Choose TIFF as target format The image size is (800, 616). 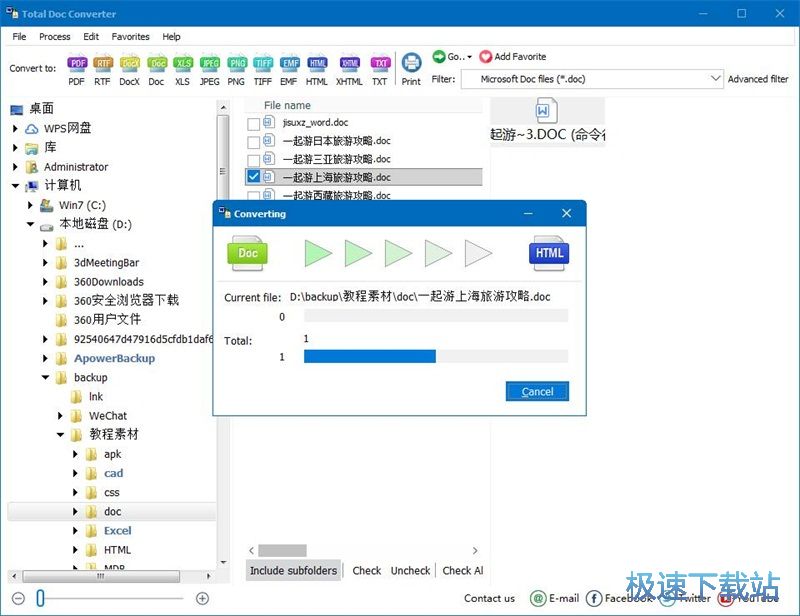[263, 69]
